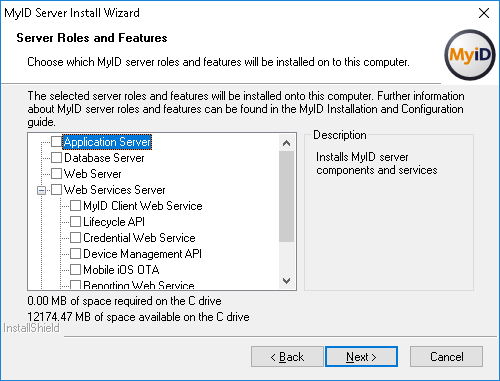
Task: Close the MyID Server Install Wizard window
Action: pos(484,13)
